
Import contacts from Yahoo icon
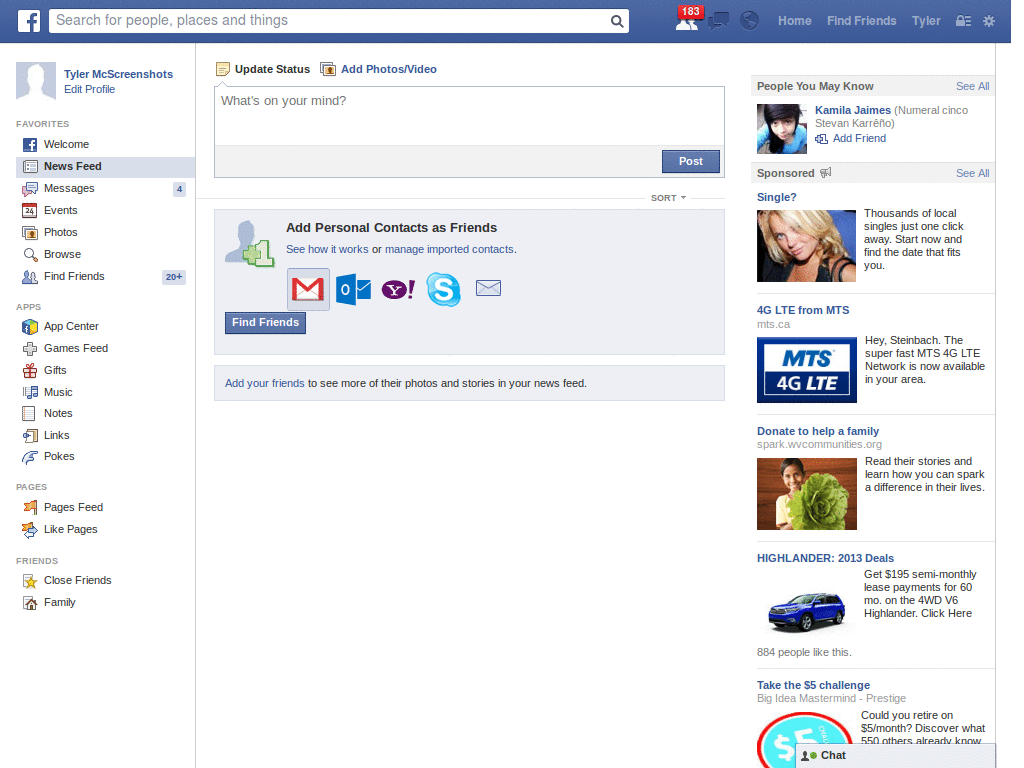tap(398, 289)
